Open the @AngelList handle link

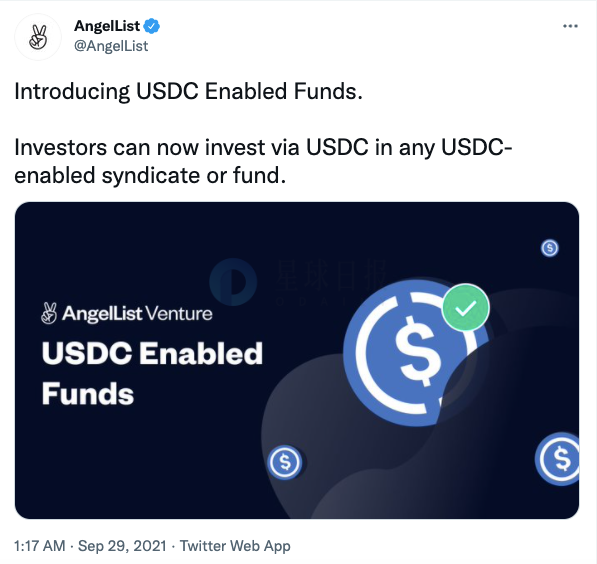(111, 46)
